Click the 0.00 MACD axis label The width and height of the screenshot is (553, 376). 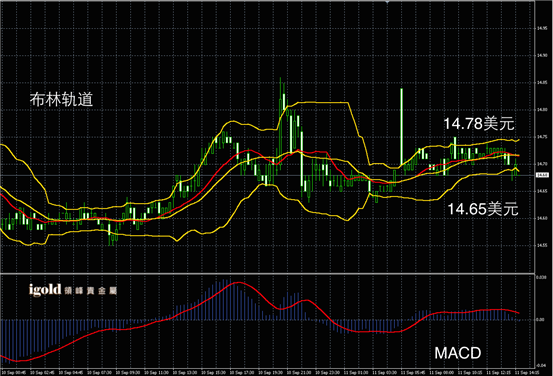coord(540,320)
